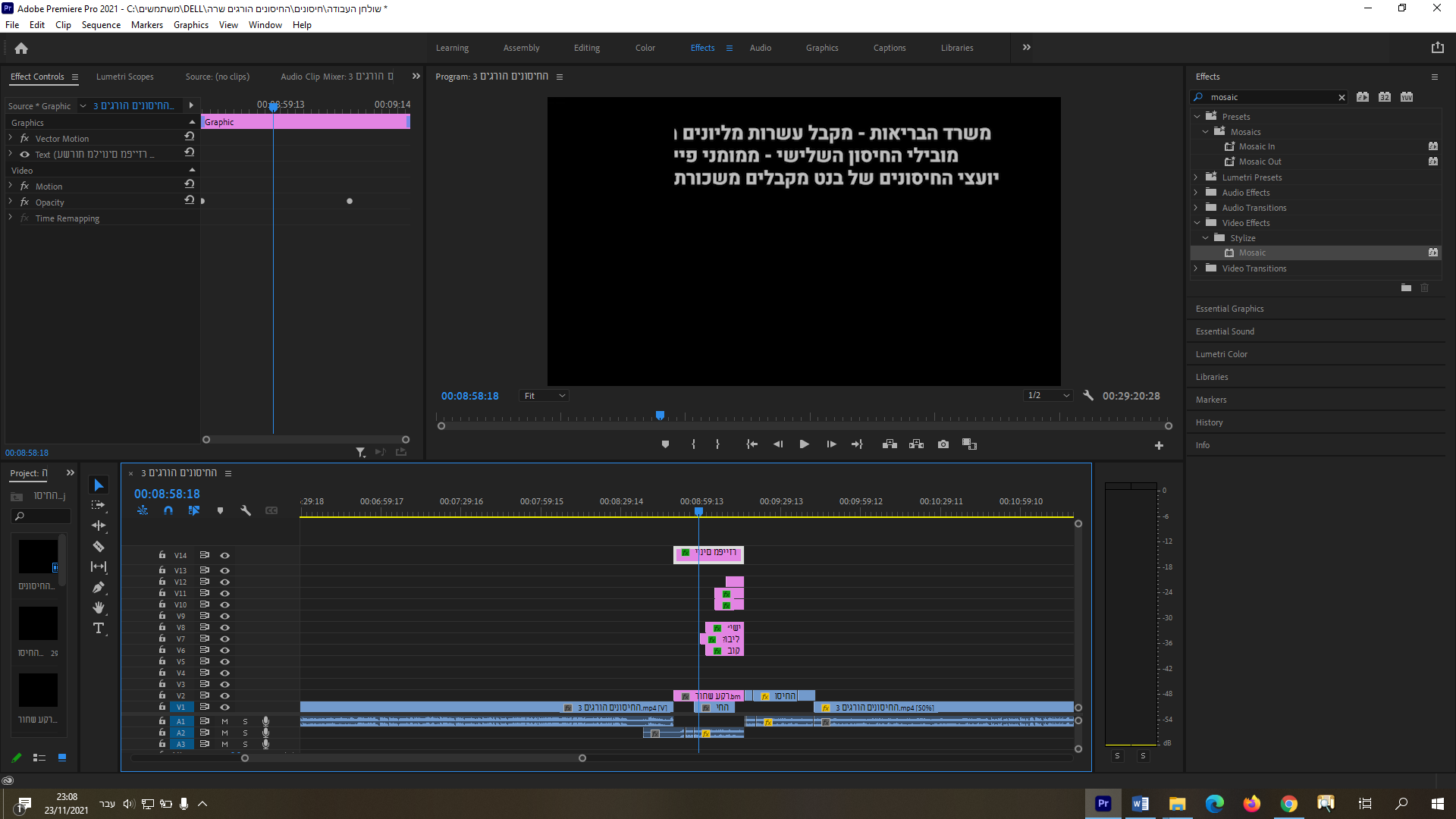Select the Type tool

coord(99,628)
